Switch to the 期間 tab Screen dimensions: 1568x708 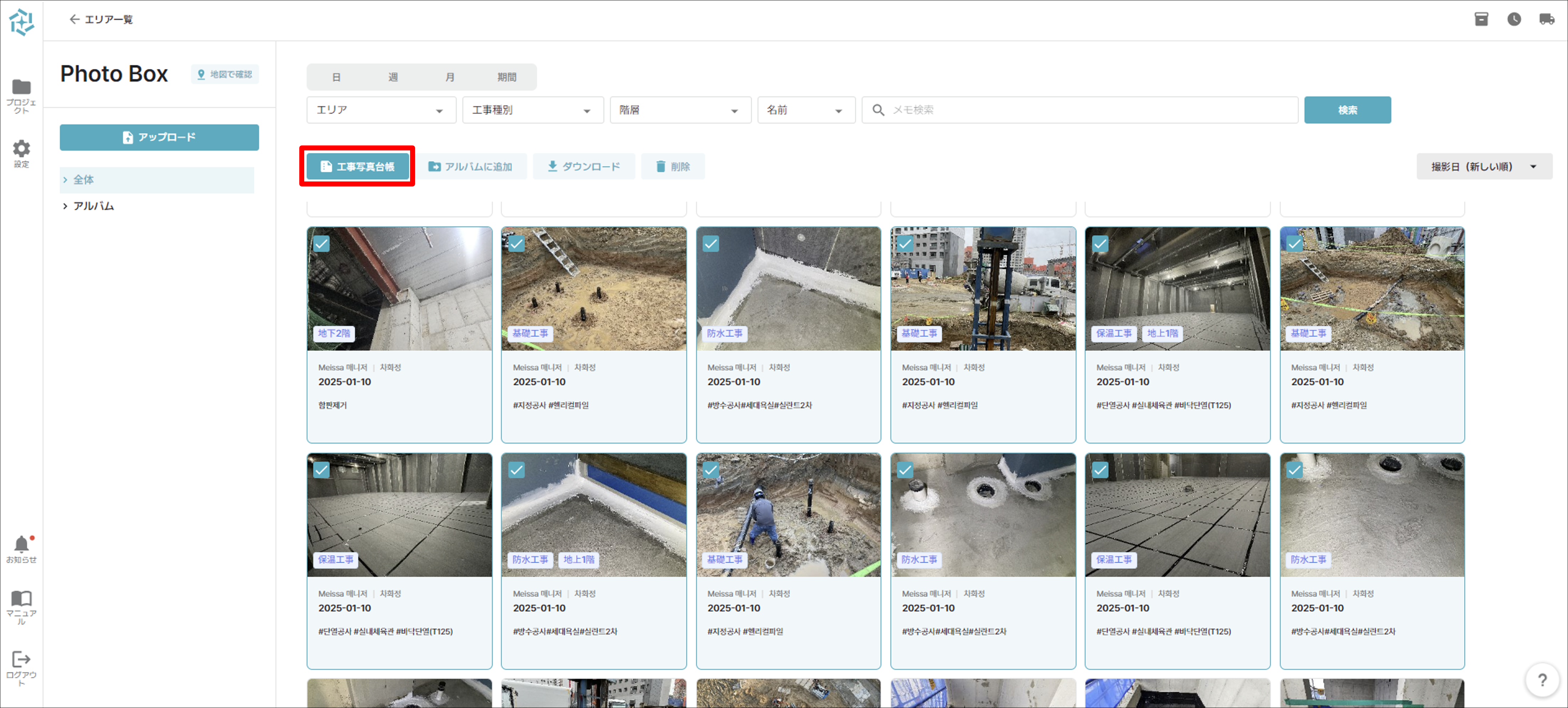tap(506, 77)
